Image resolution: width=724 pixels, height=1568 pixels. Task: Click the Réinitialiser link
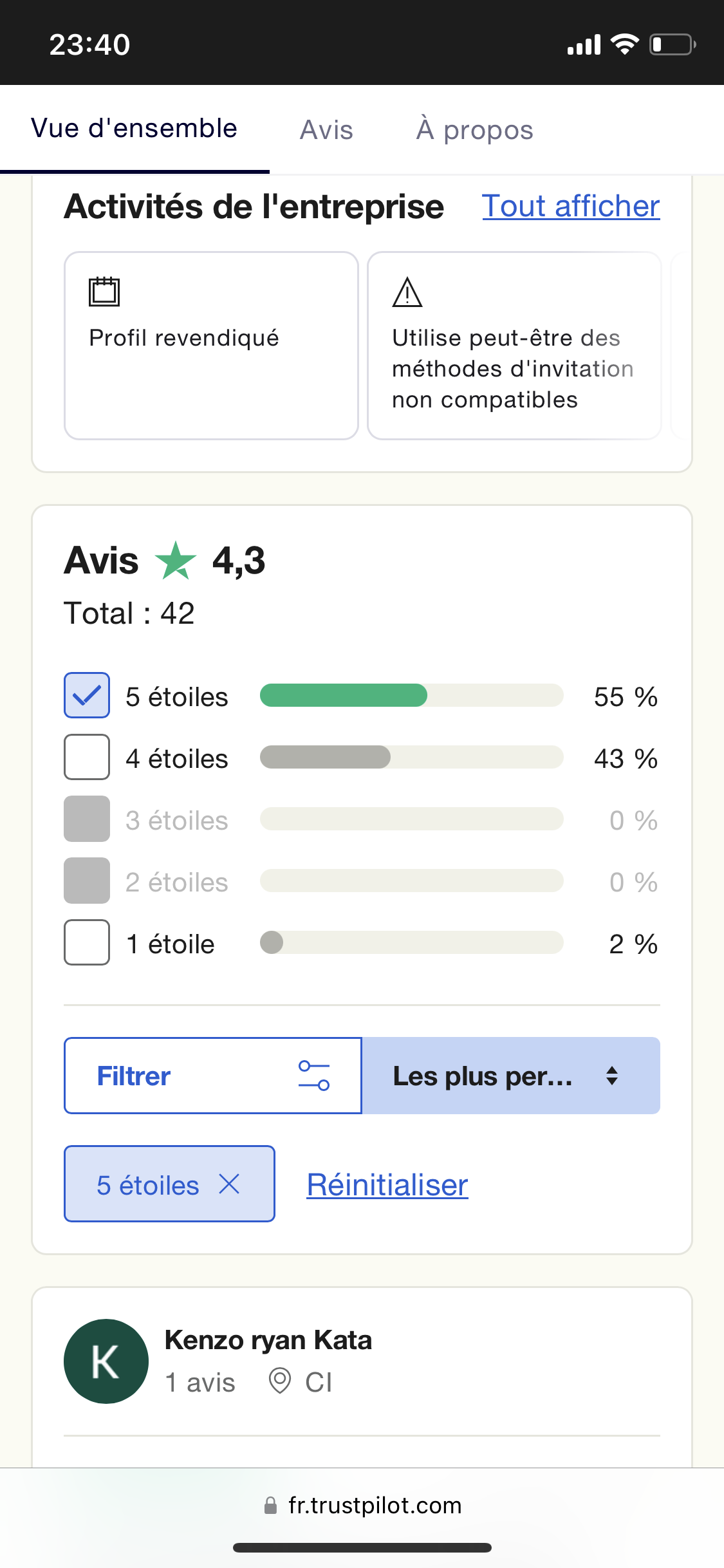pyautogui.click(x=387, y=1185)
